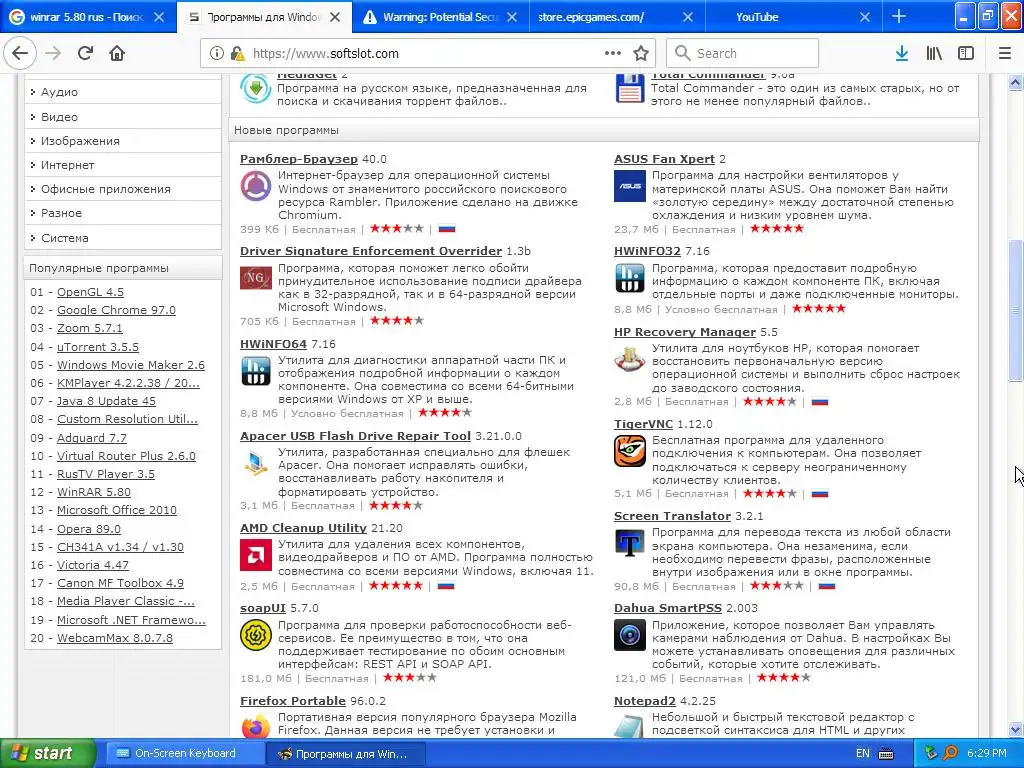Click the page scrollbar up arrow
The width and height of the screenshot is (1024, 768).
click(1015, 82)
